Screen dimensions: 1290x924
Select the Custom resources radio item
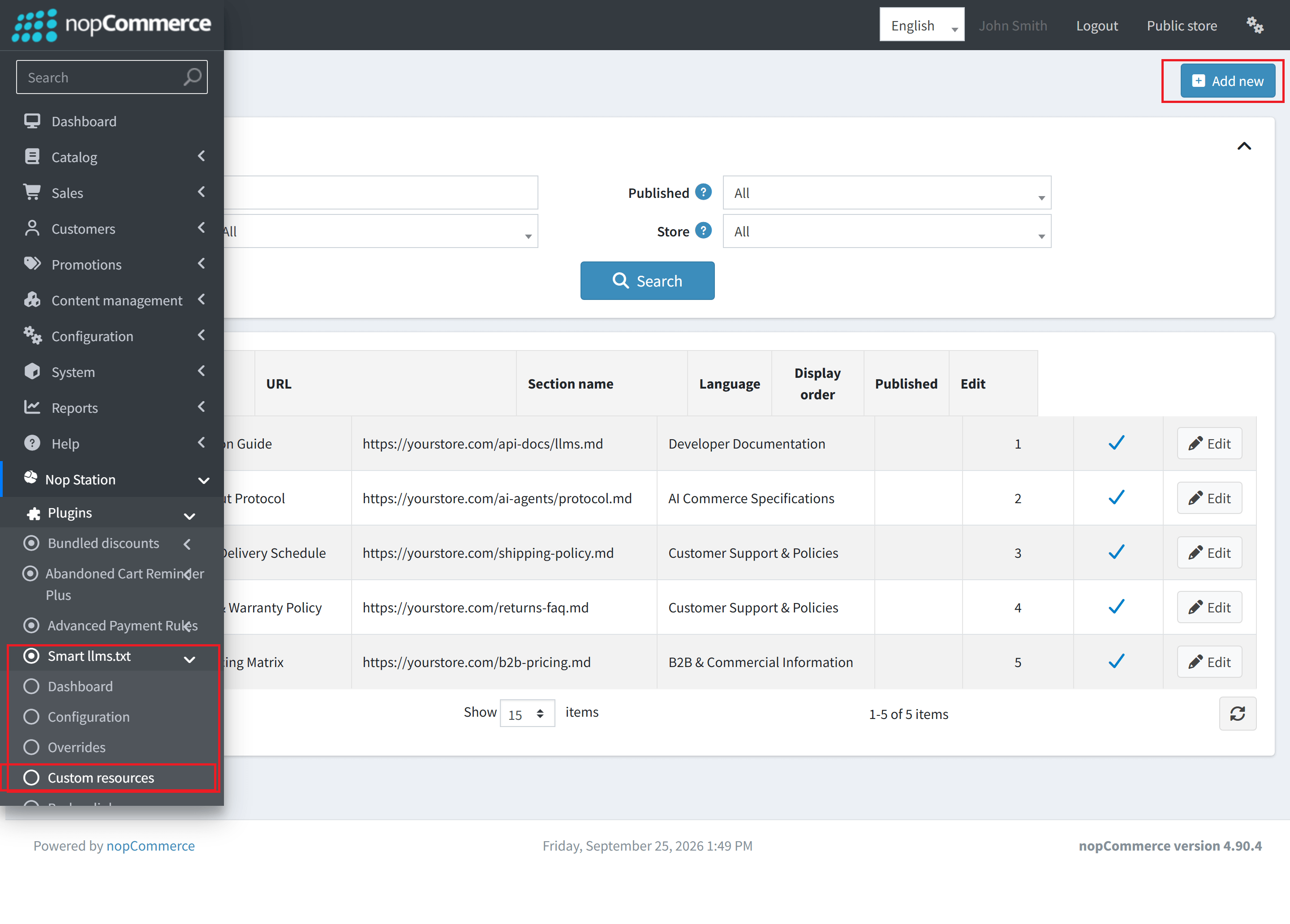[31, 777]
